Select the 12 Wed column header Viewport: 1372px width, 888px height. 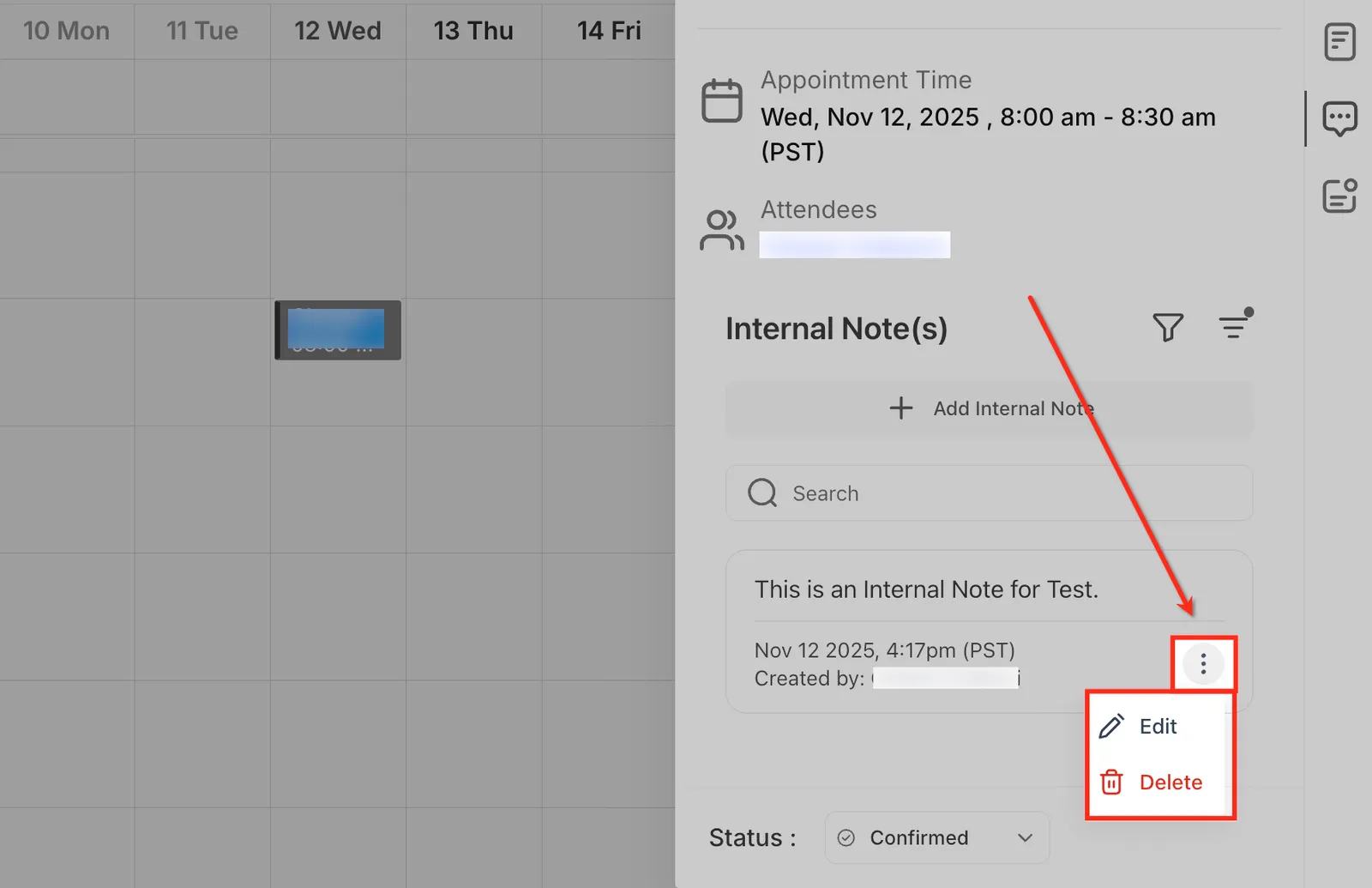tap(338, 31)
